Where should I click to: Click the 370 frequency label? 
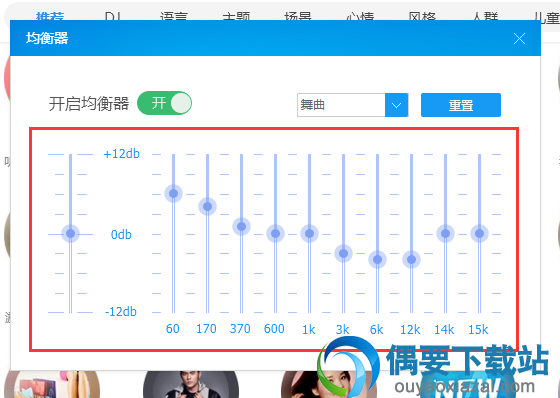pyautogui.click(x=240, y=329)
